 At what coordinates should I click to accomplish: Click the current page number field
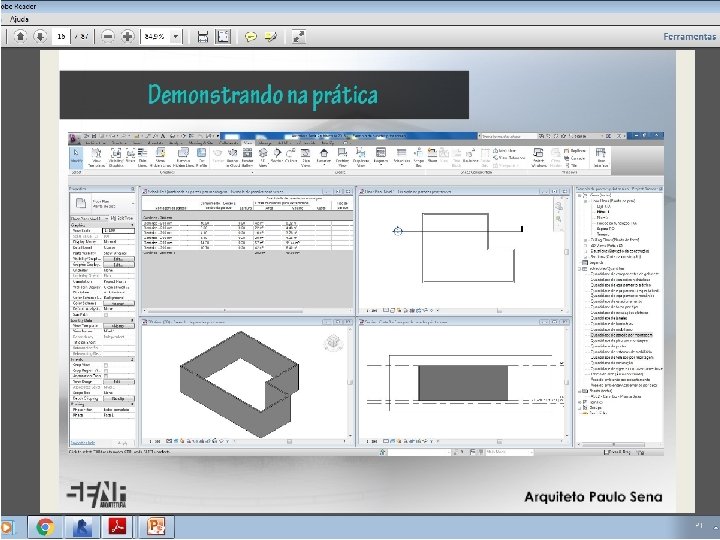(61, 36)
